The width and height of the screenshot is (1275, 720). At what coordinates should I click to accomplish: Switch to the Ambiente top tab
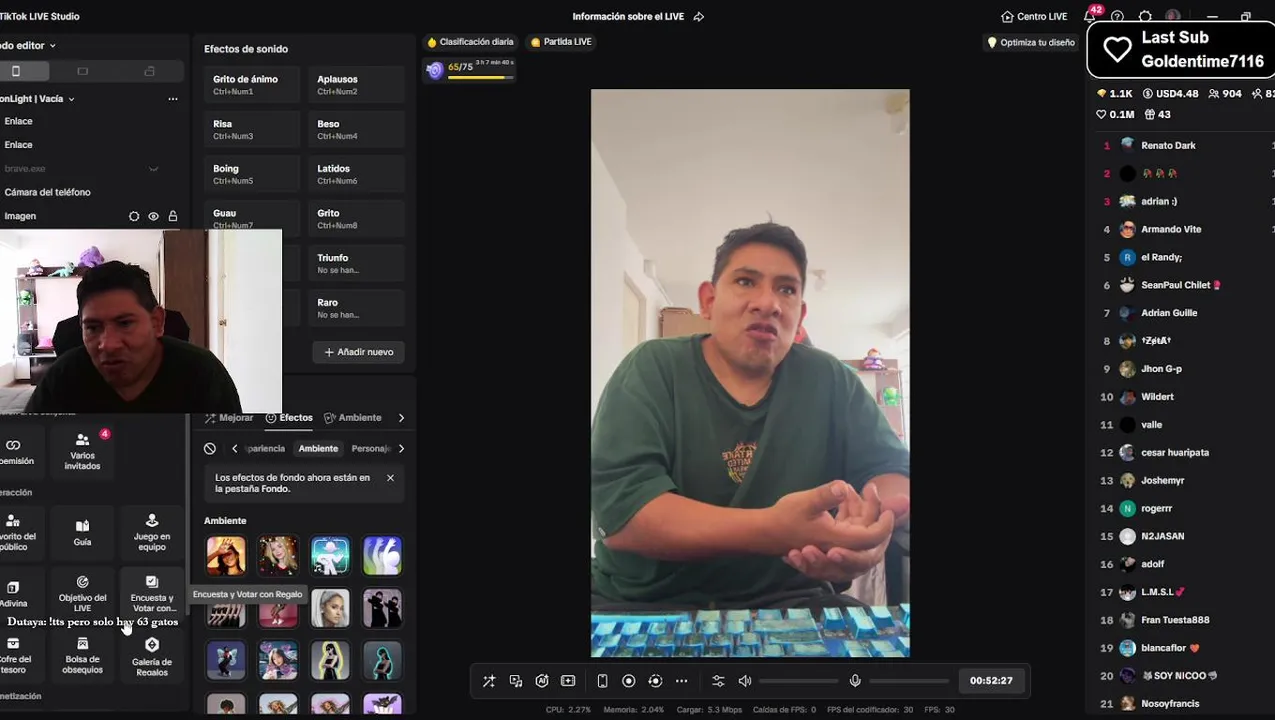click(x=353, y=418)
